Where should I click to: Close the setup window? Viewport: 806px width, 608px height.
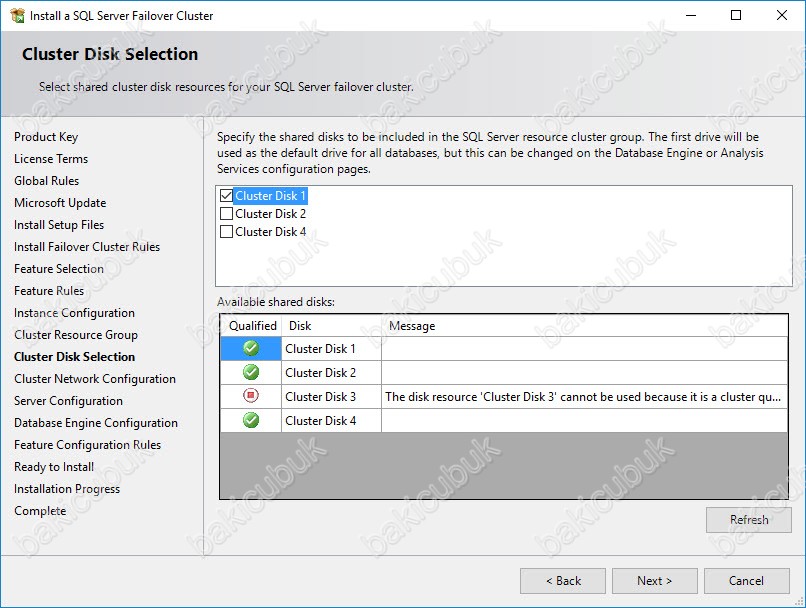point(782,15)
